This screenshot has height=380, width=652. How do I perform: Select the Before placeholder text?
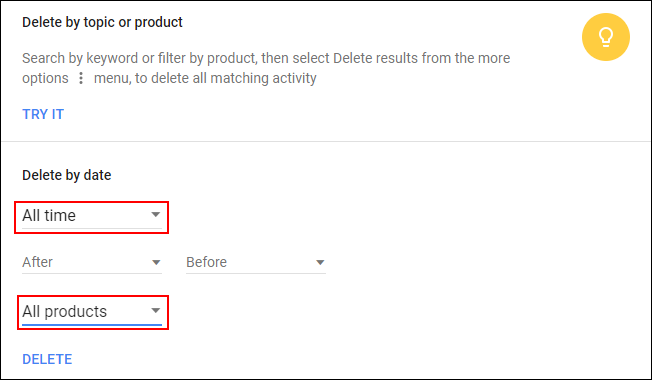[206, 262]
